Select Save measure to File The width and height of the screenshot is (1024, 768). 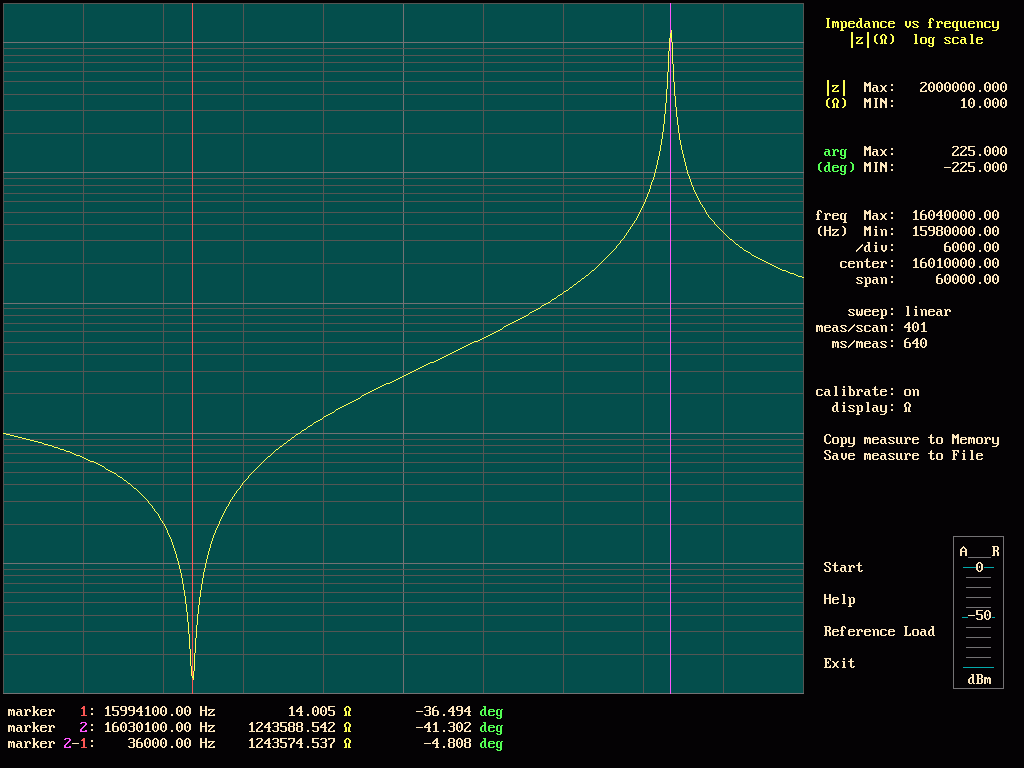coord(903,455)
